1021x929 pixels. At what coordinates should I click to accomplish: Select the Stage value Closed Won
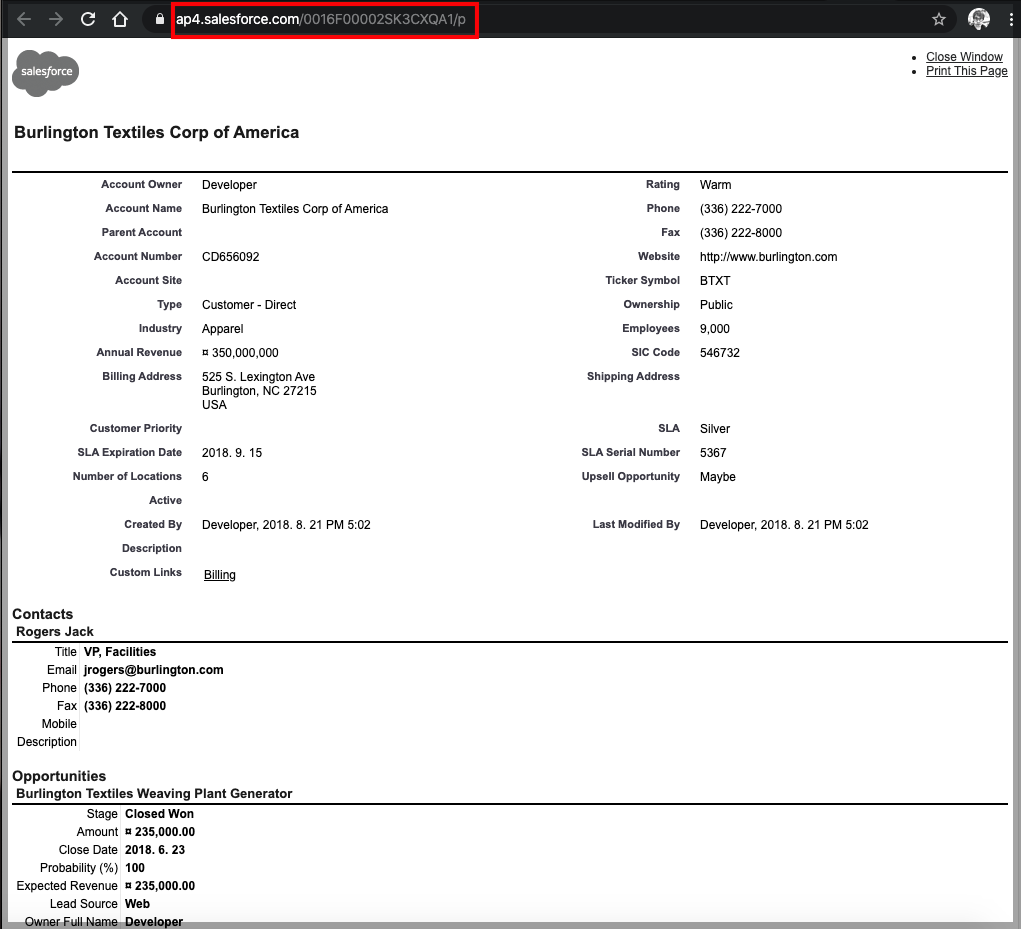point(159,814)
